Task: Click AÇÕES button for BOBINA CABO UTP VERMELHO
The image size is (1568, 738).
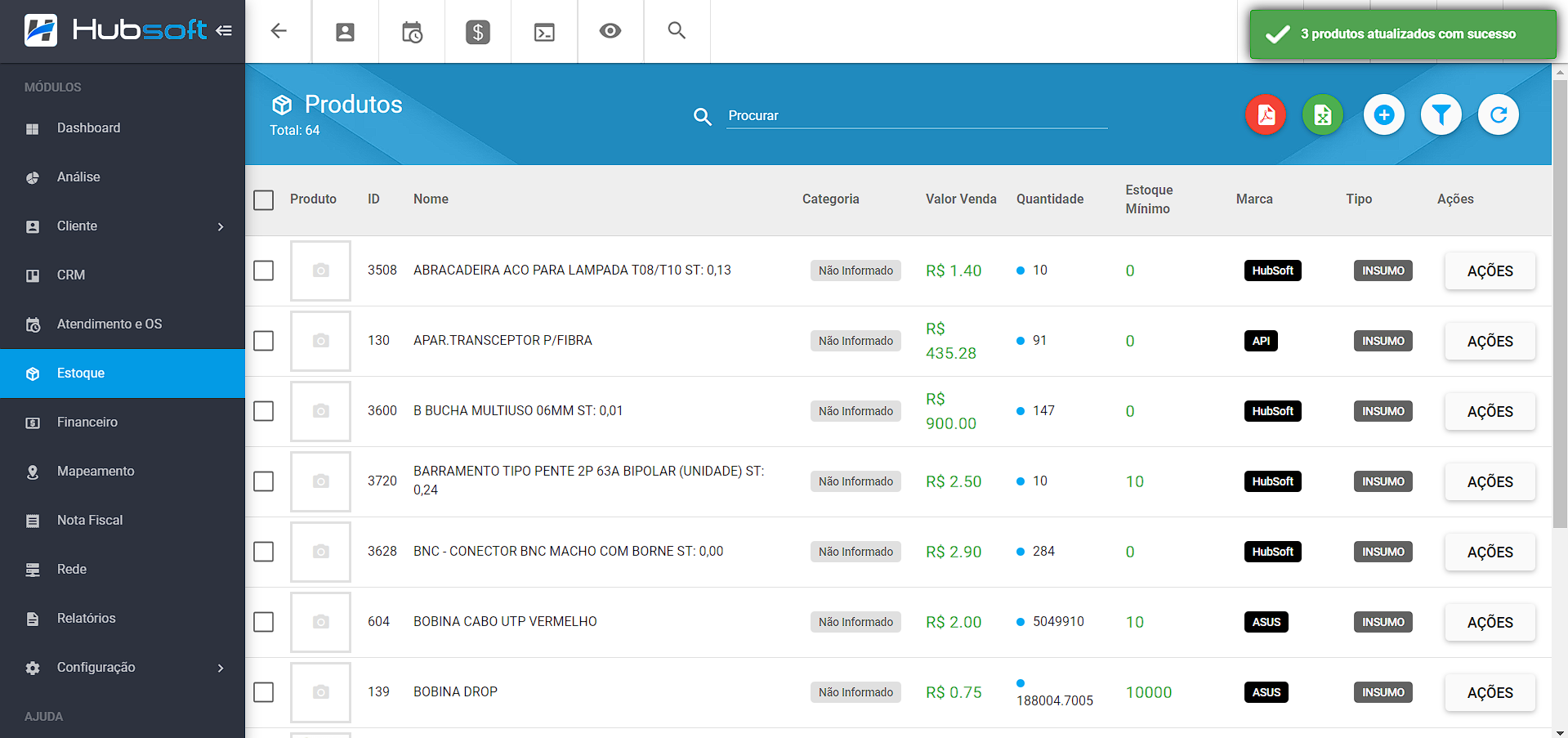Action: [x=1489, y=623]
